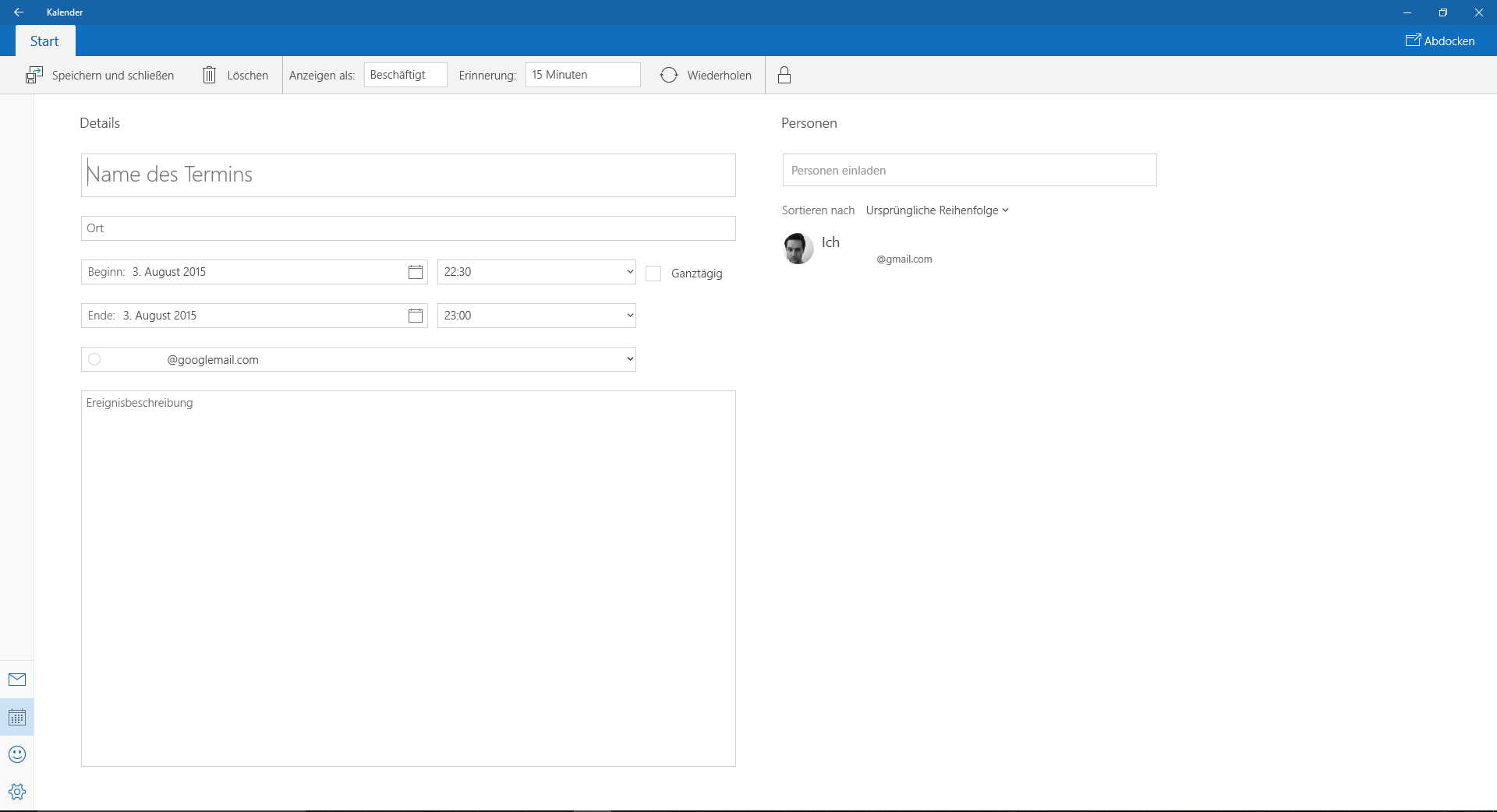Image resolution: width=1497 pixels, height=812 pixels.
Task: Click Wiederholen to set recurrence
Action: click(706, 75)
